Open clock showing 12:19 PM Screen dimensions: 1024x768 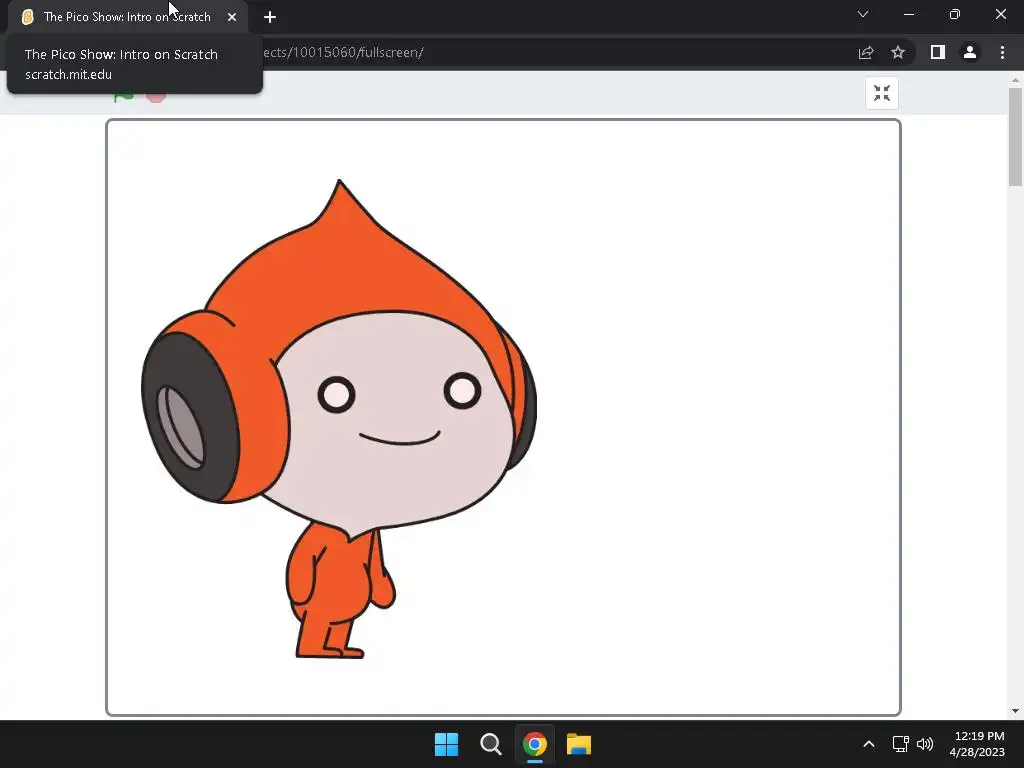[977, 744]
